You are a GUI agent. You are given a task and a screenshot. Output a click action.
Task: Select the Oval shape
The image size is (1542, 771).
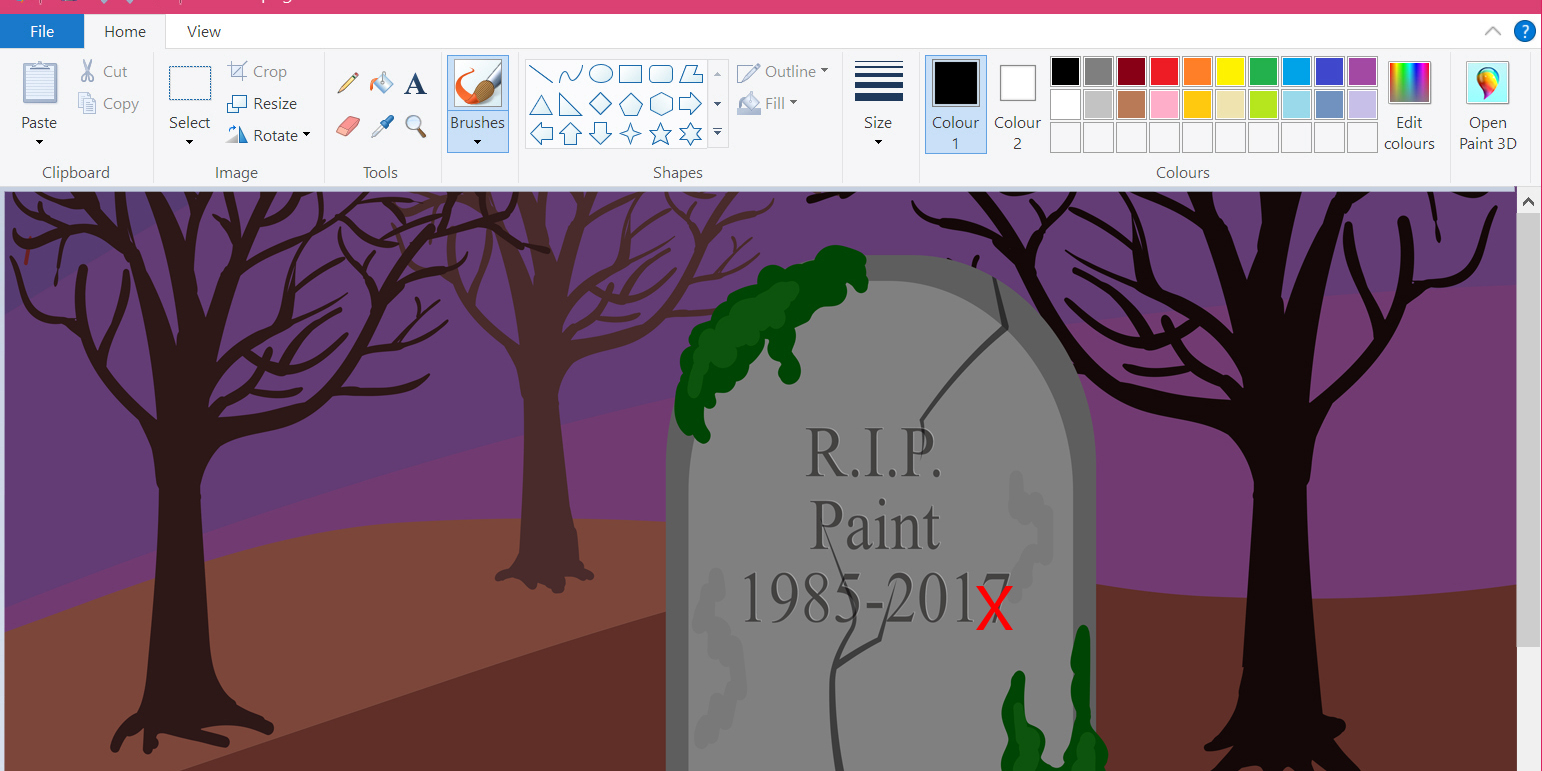coord(600,73)
